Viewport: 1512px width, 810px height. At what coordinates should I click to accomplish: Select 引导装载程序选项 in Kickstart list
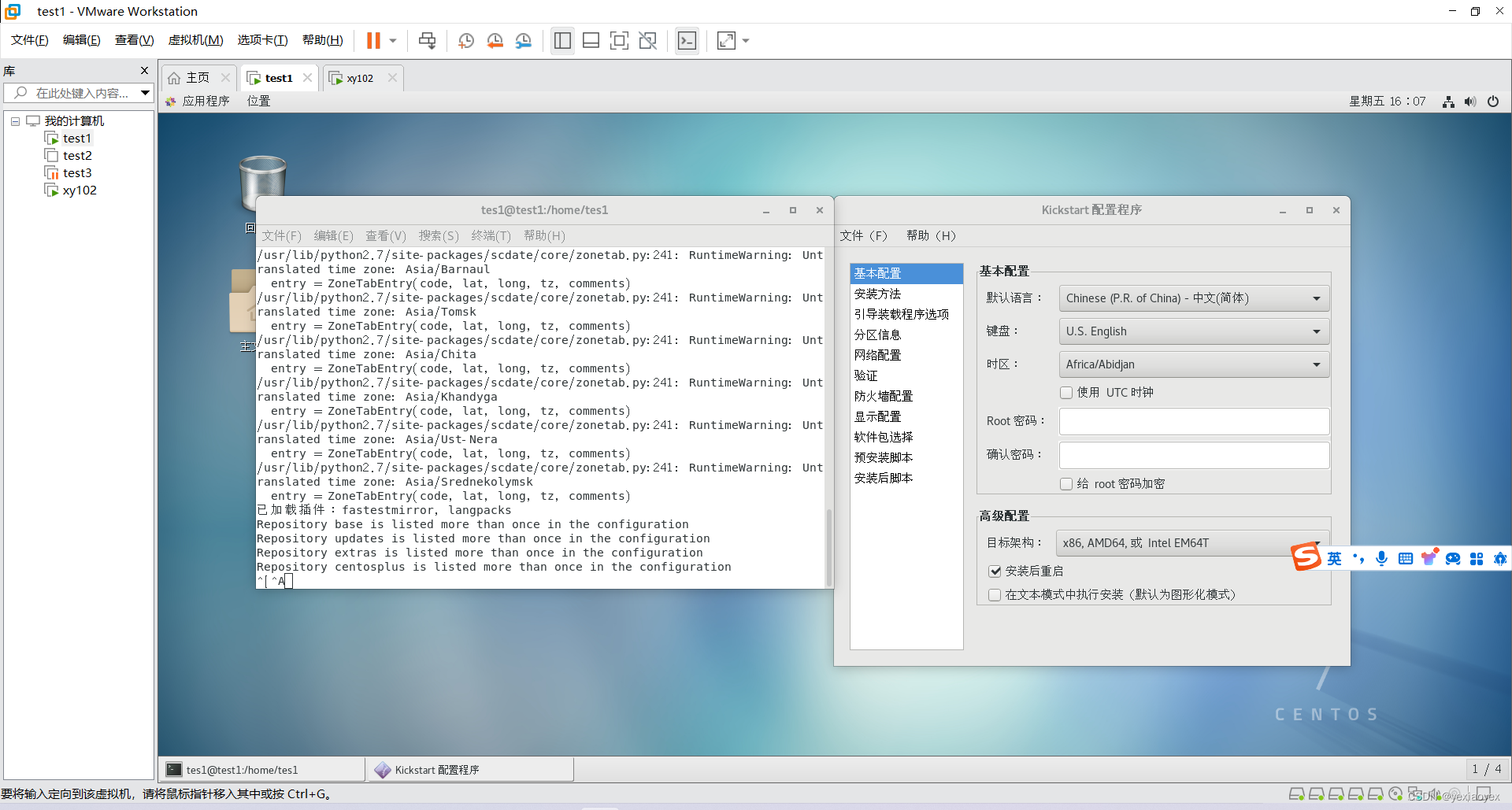[x=906, y=314]
